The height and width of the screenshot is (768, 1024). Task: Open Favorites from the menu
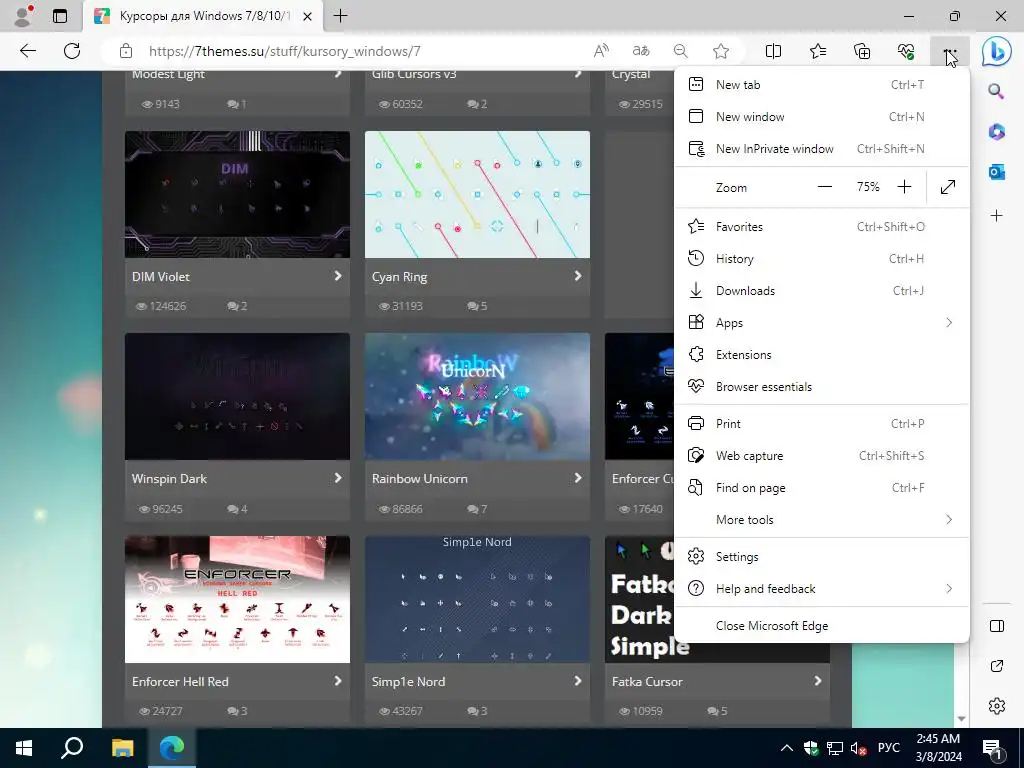click(822, 227)
